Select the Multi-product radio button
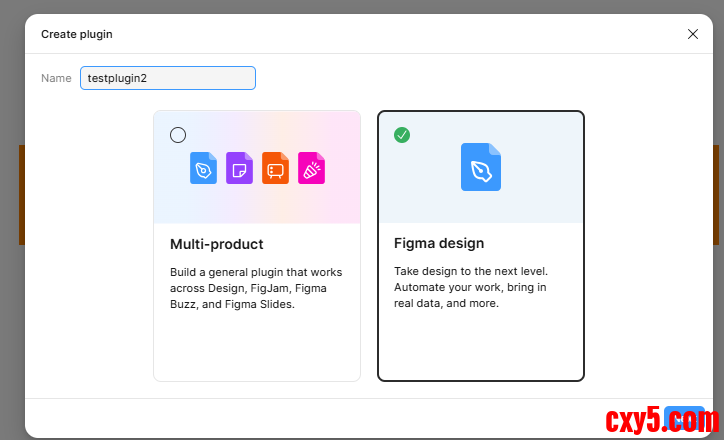Image resolution: width=724 pixels, height=440 pixels. point(178,135)
